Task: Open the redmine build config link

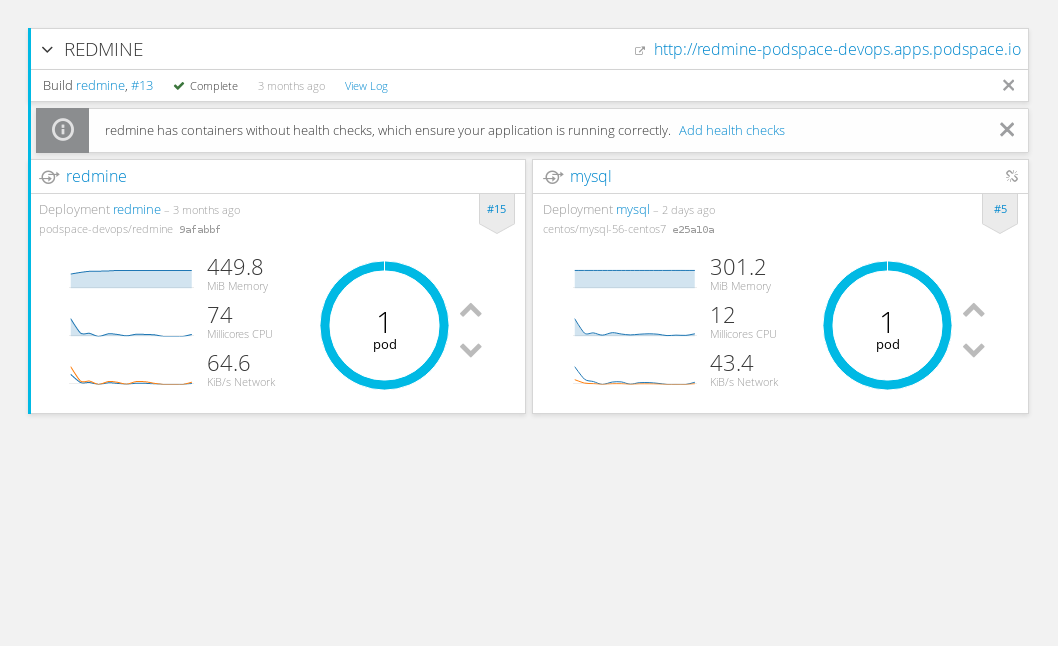Action: [x=101, y=86]
